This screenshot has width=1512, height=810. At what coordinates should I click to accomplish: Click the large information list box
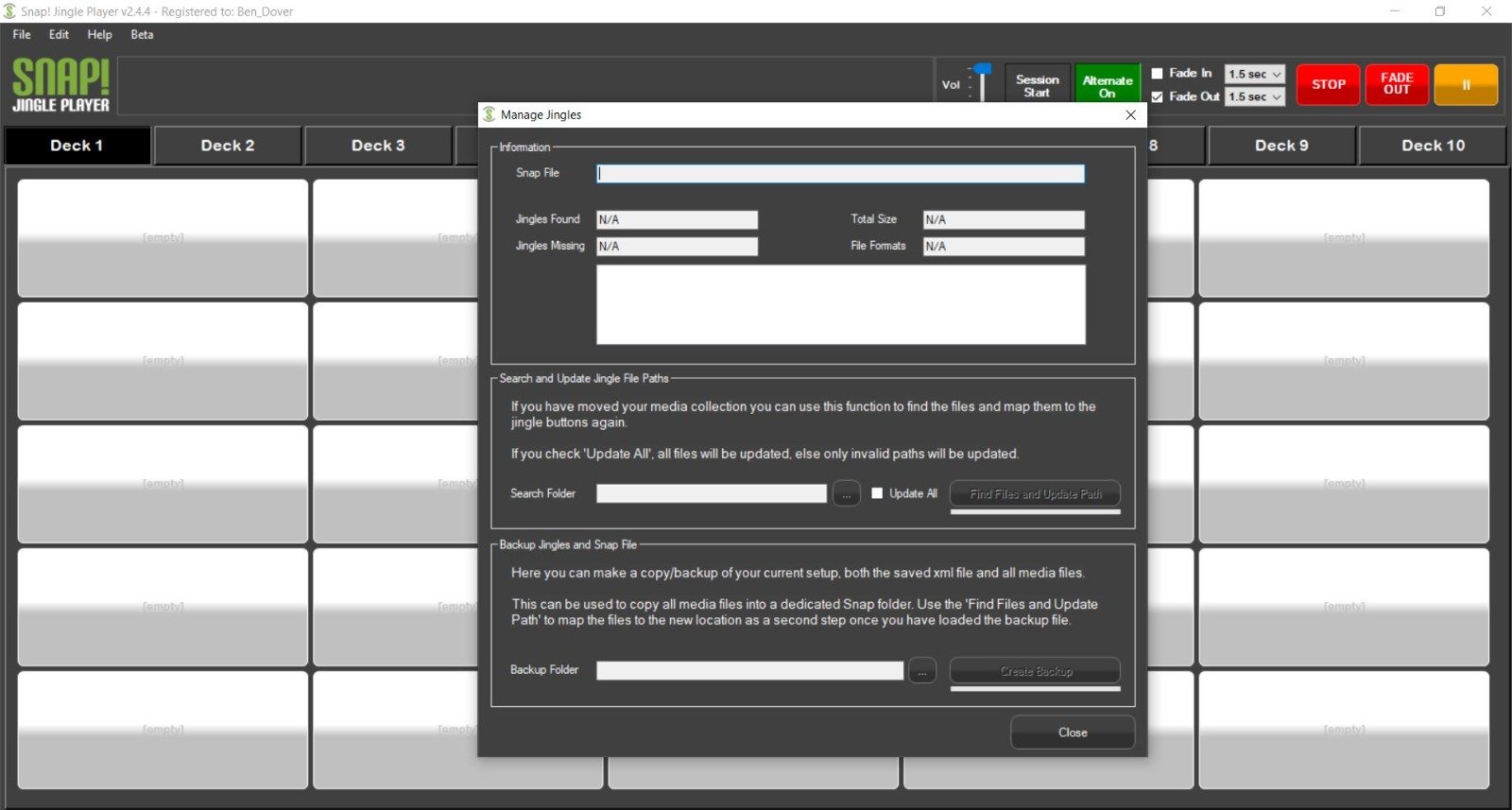pos(840,304)
